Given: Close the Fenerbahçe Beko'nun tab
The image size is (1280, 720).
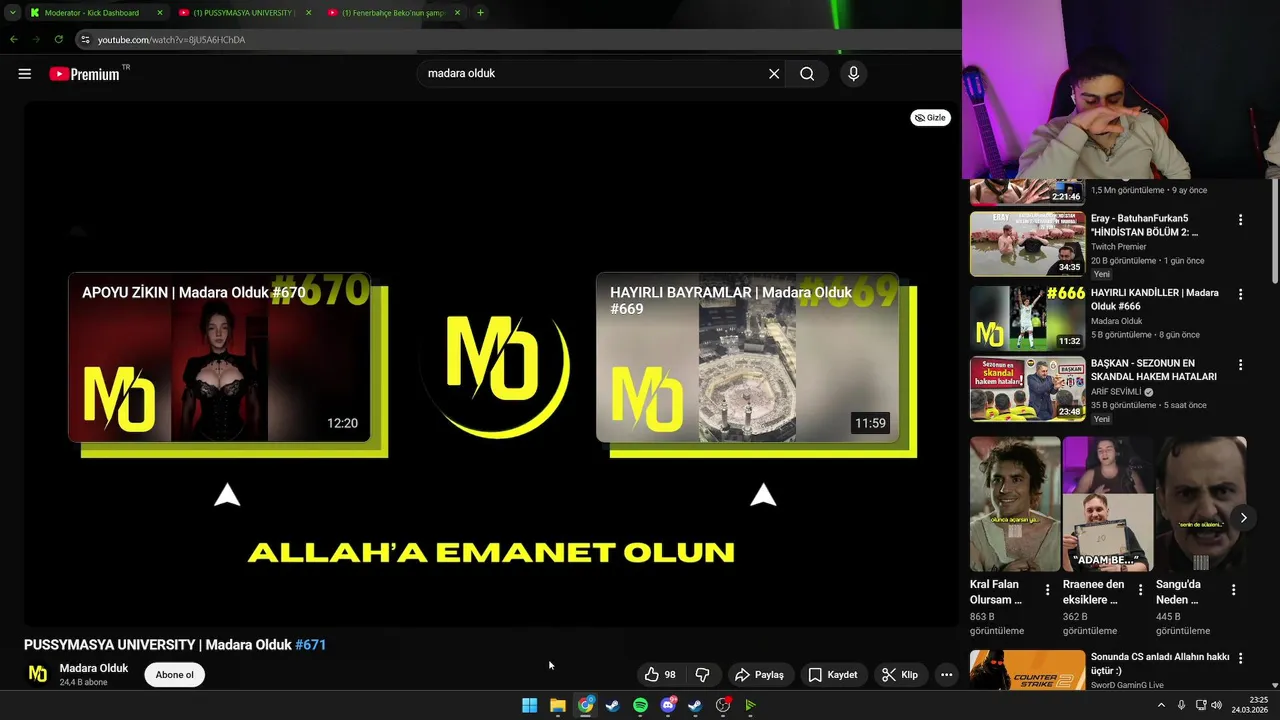Looking at the screenshot, I should coord(458,13).
